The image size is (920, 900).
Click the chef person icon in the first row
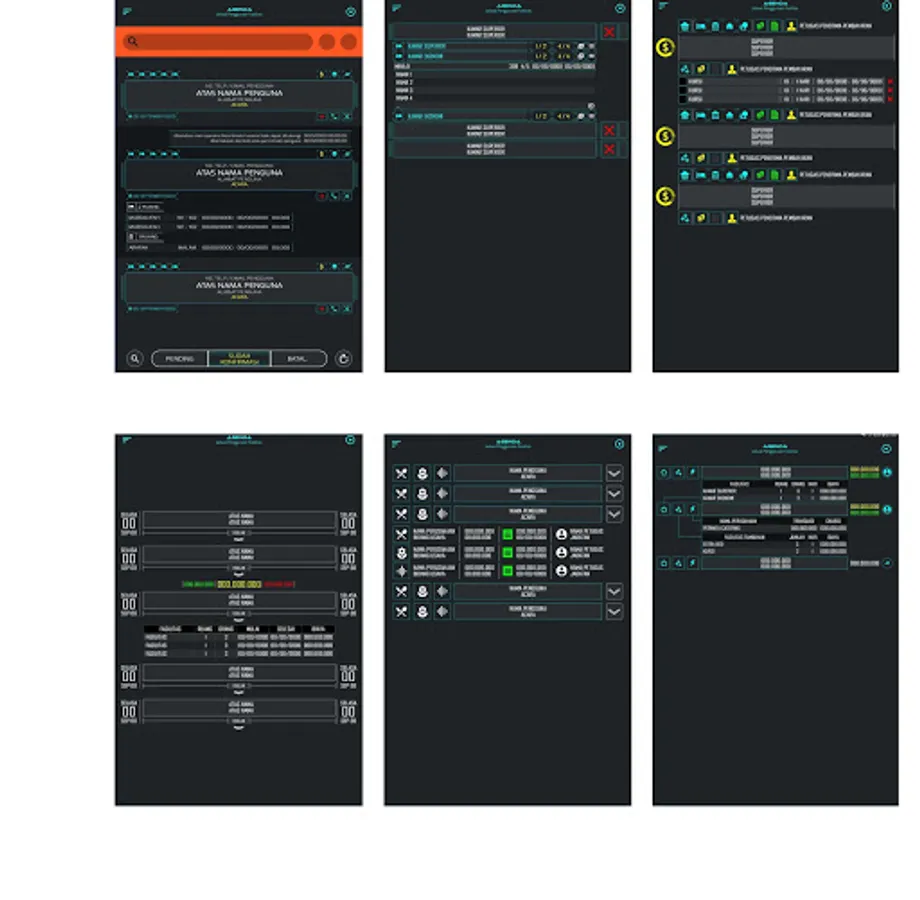tap(422, 474)
